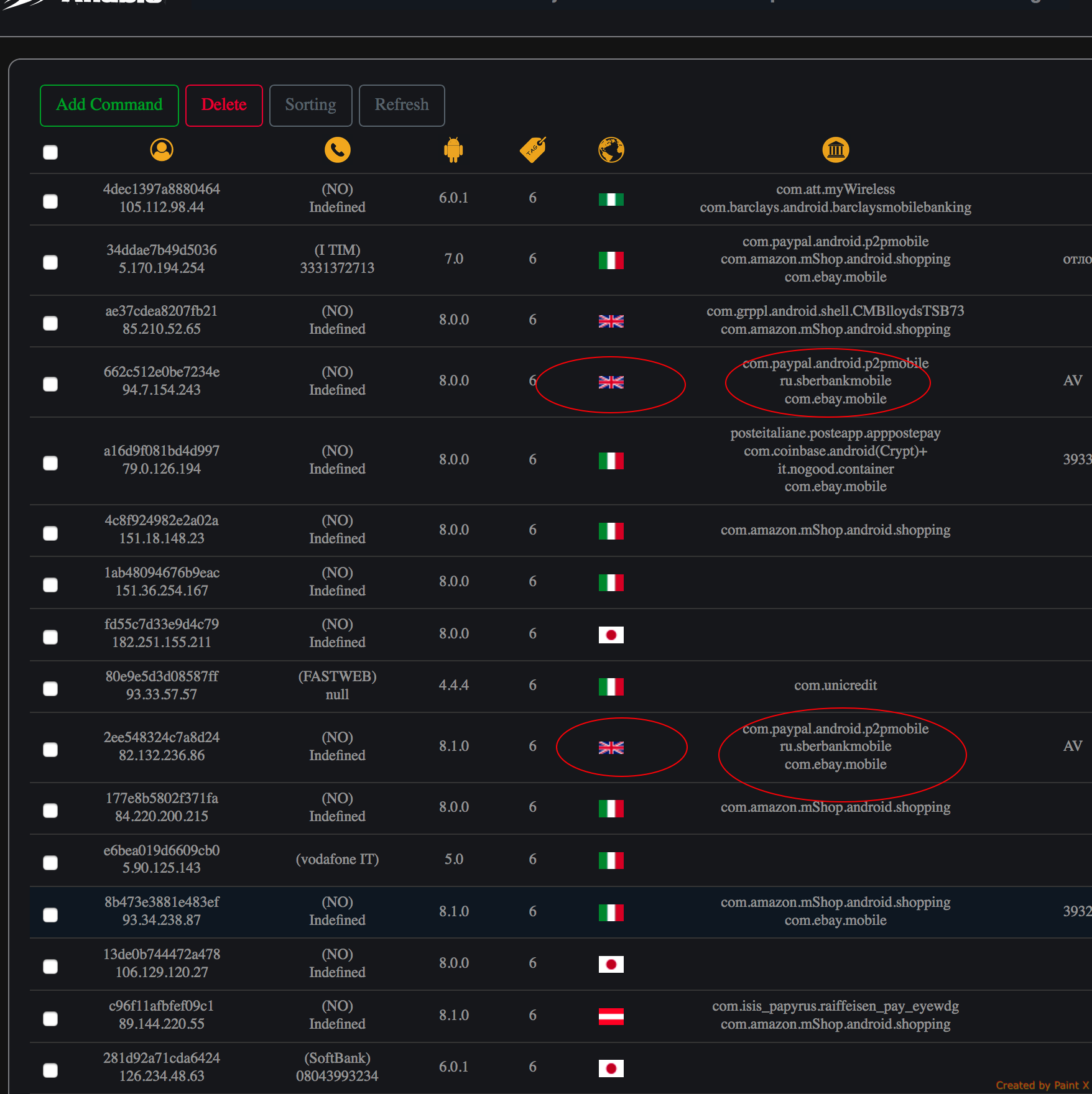
Task: Click the UK flag in row 2ee548324c7a8d24
Action: tap(611, 747)
